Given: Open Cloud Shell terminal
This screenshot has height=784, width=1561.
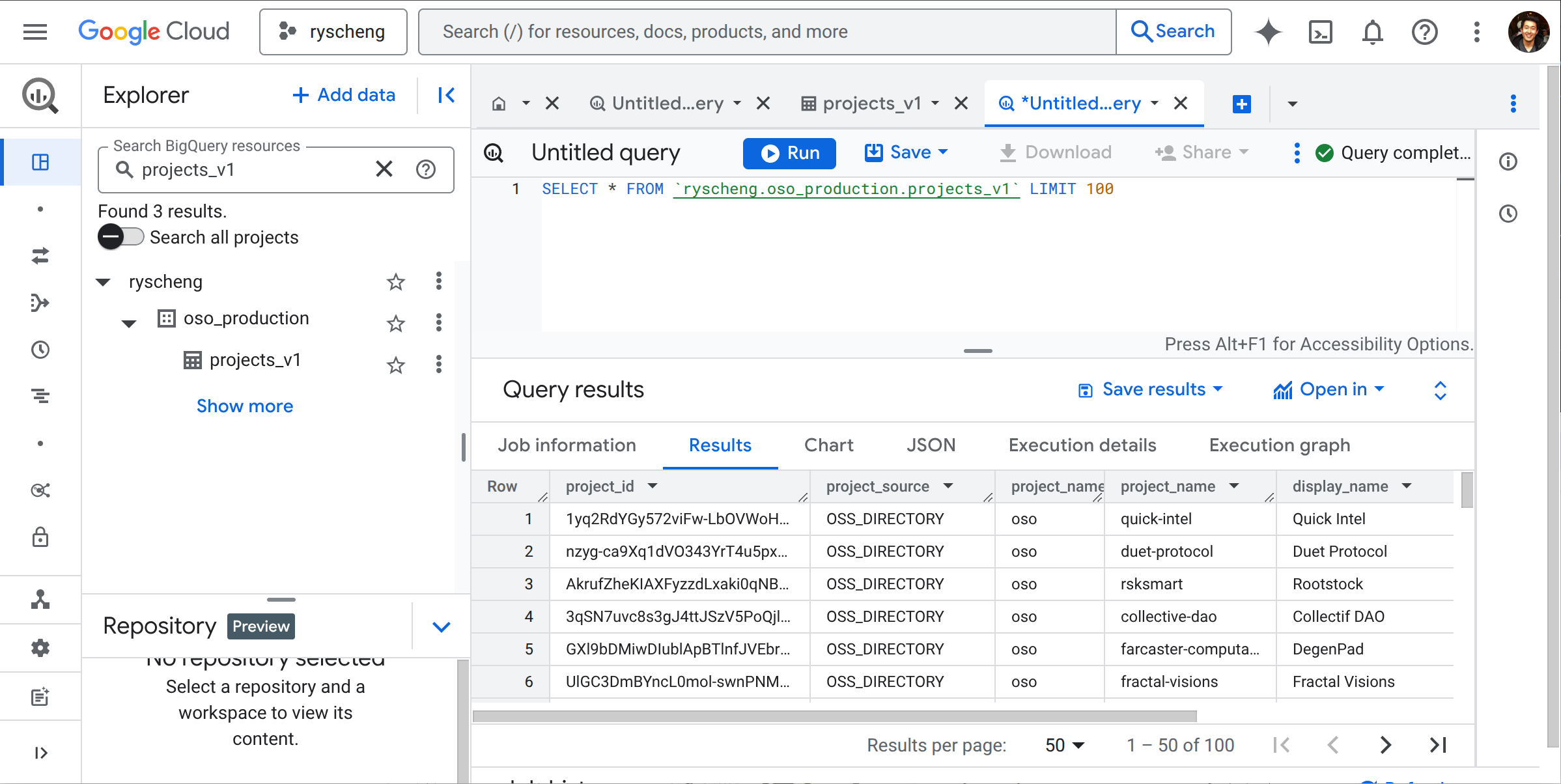Looking at the screenshot, I should (1320, 31).
